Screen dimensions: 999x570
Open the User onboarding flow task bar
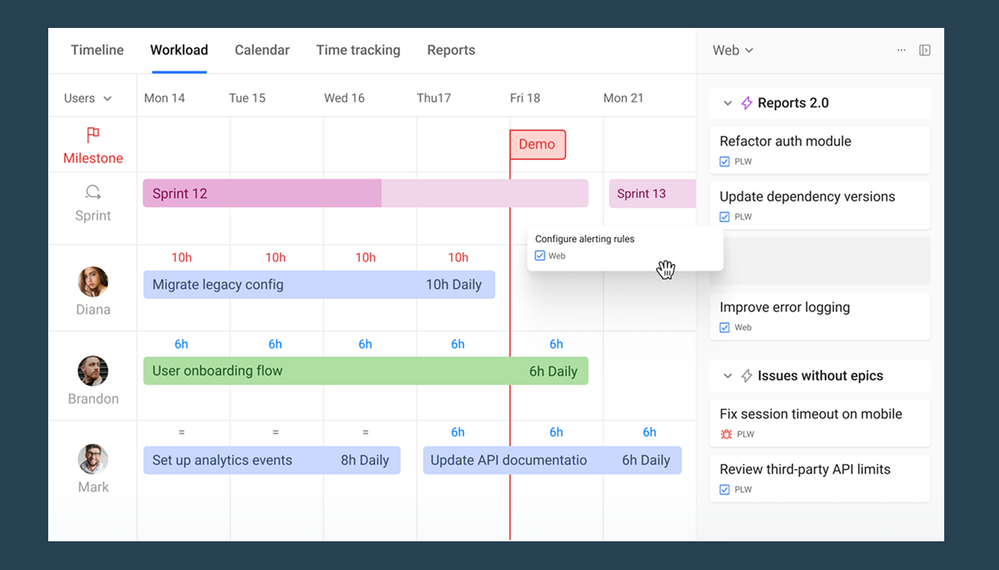click(x=366, y=371)
